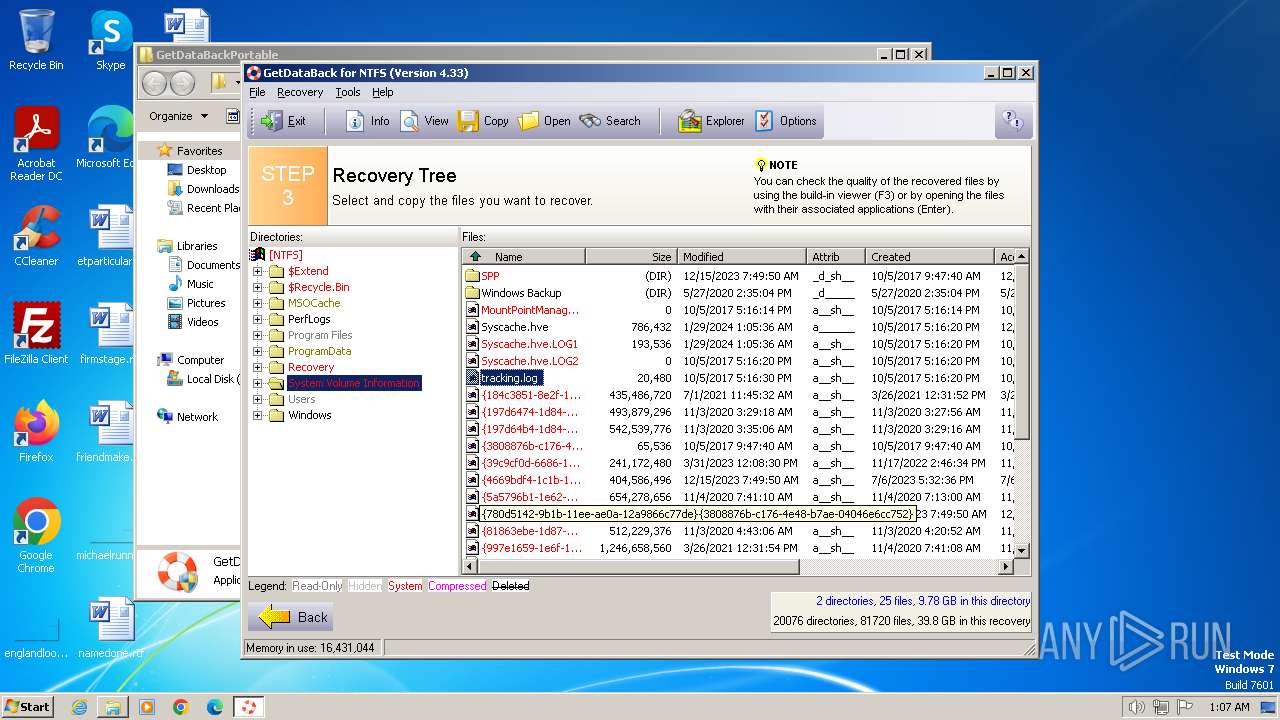Expand the ProgramData directory node
Image resolution: width=1280 pixels, height=720 pixels.
pos(257,351)
